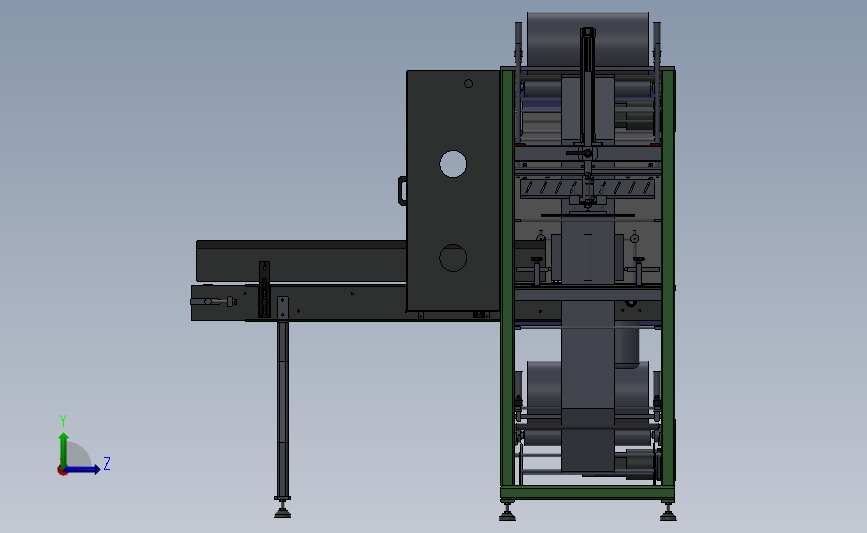The image size is (867, 533).
Task: Select the handle on the black panel's left edge
Action: 403,191
